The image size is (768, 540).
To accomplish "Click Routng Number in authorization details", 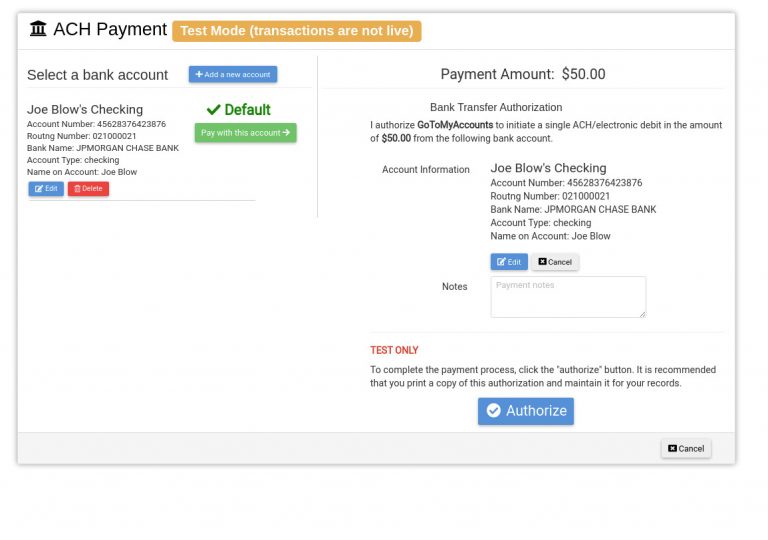I will (550, 196).
